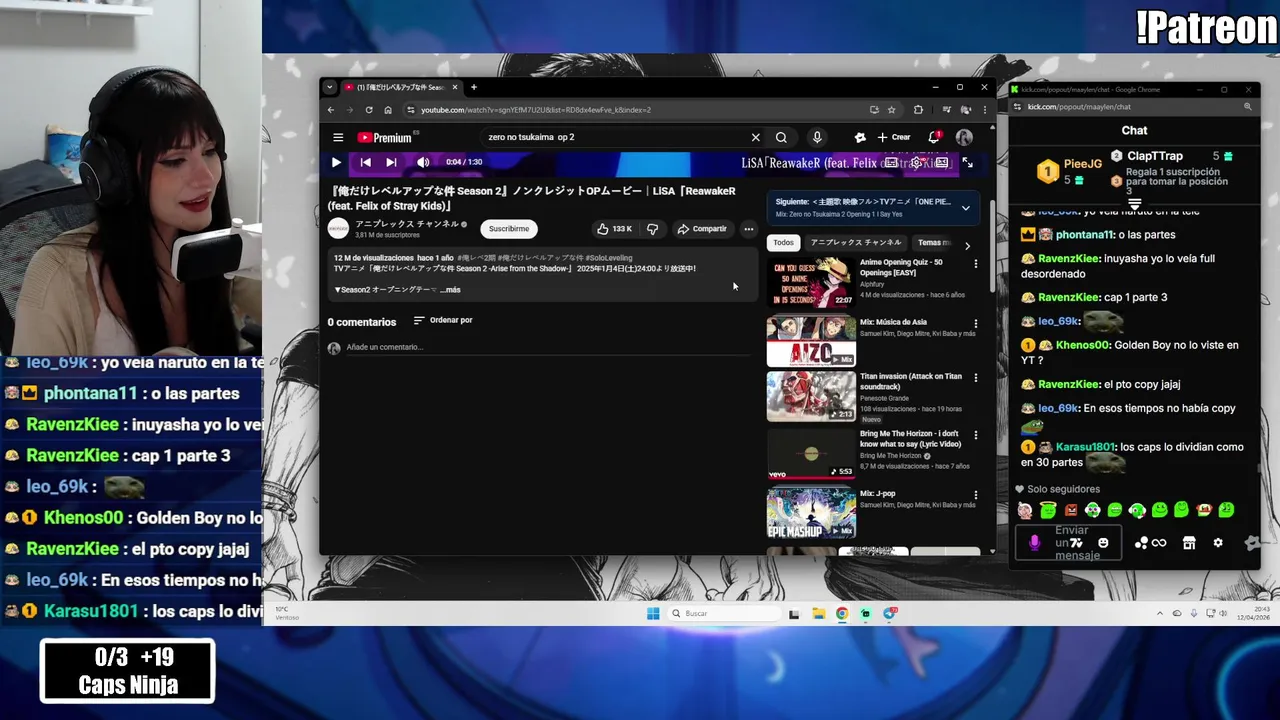This screenshot has height=720, width=1280.
Task: Open more actions beside Compartir
Action: coord(748,229)
